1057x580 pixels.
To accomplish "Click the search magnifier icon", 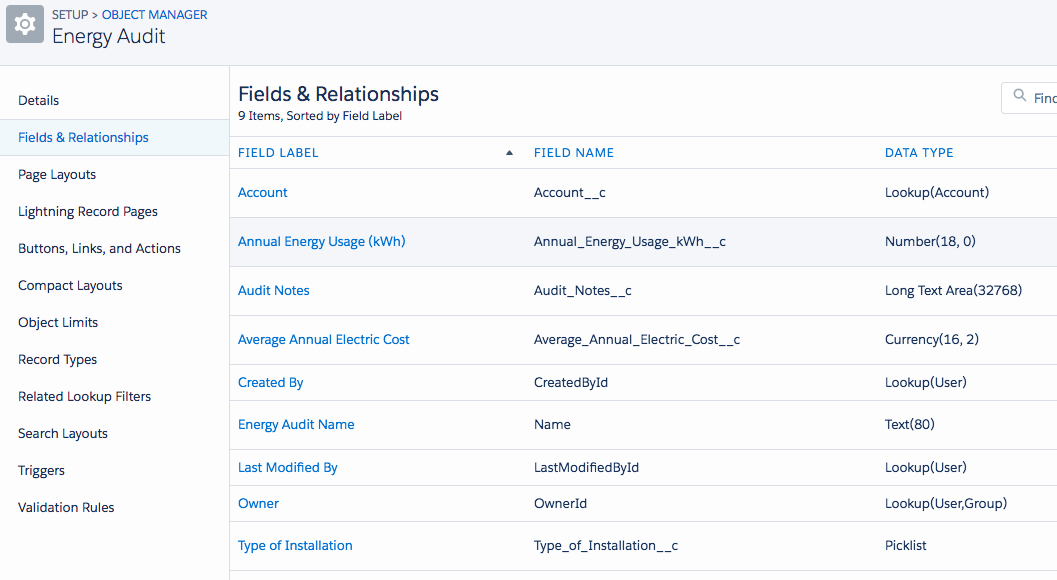I will tap(1020, 97).
